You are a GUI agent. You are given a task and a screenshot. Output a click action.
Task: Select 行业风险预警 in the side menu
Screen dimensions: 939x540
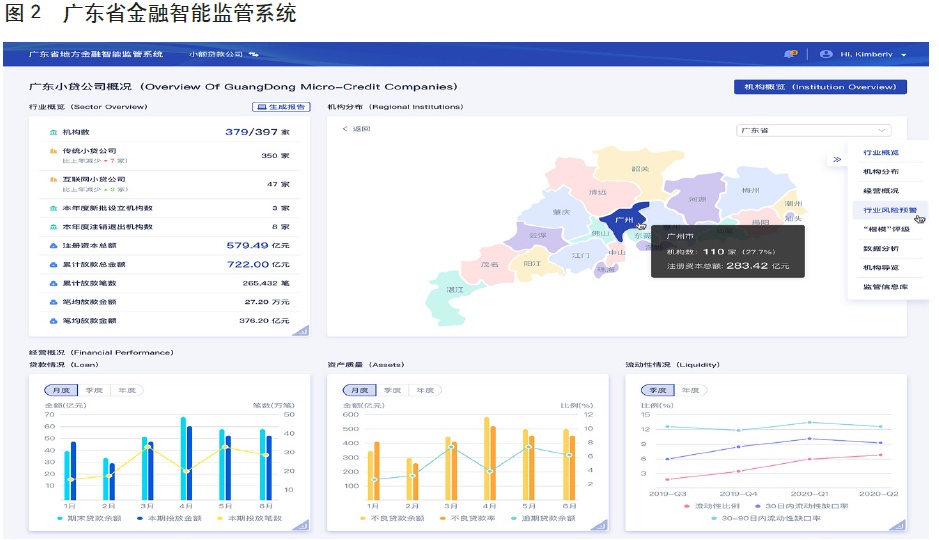pyautogui.click(x=882, y=210)
